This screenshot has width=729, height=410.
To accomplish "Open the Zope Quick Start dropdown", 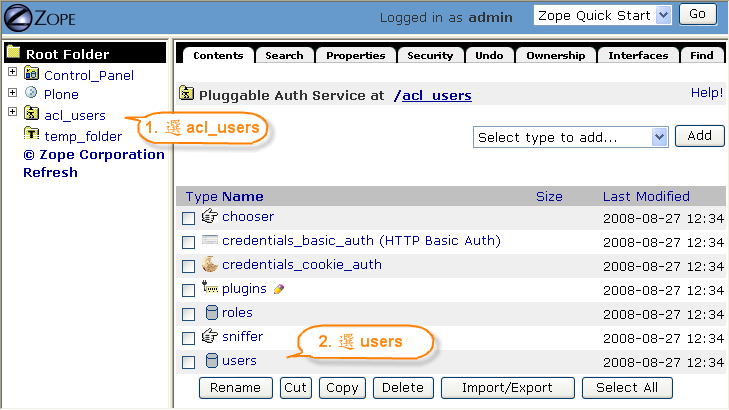I will tap(603, 15).
